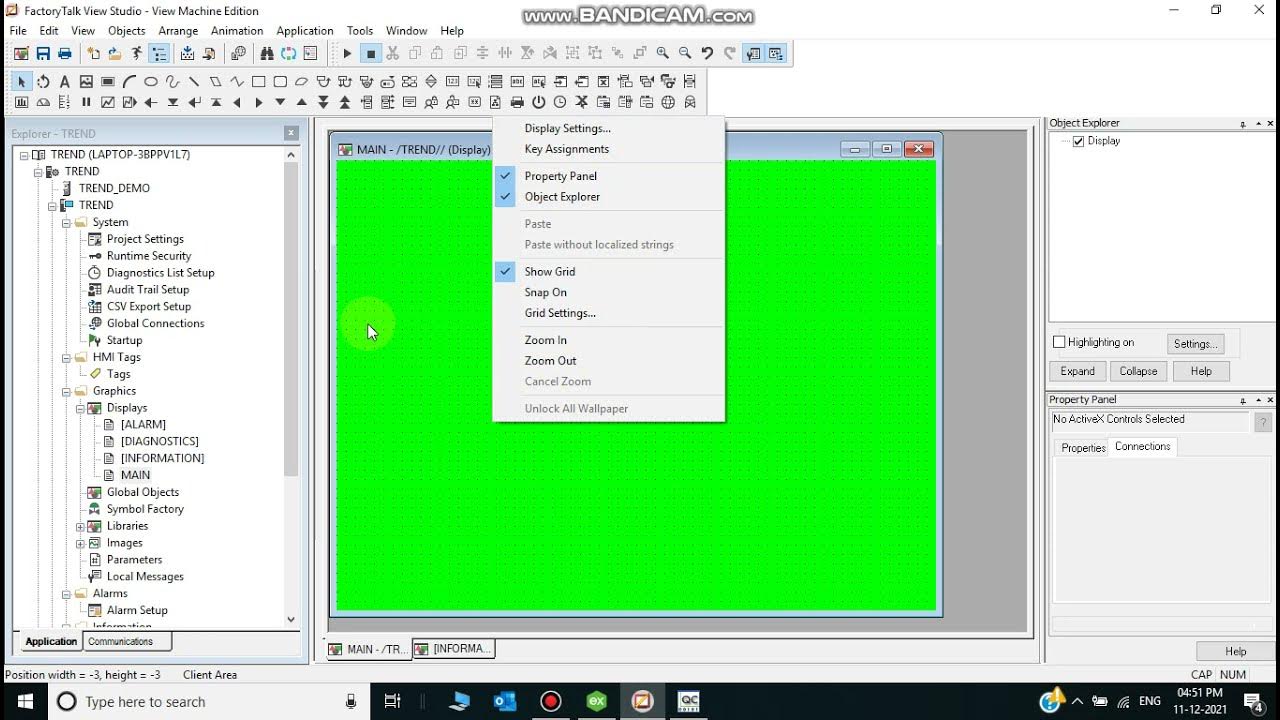This screenshot has width=1280, height=720.
Task: Select the Image object tool
Action: (x=86, y=82)
